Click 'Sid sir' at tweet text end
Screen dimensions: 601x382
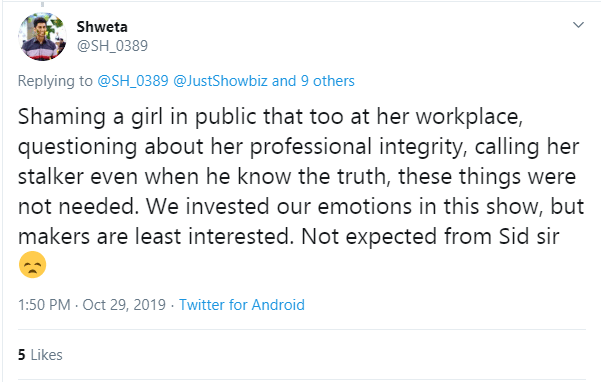click(529, 236)
